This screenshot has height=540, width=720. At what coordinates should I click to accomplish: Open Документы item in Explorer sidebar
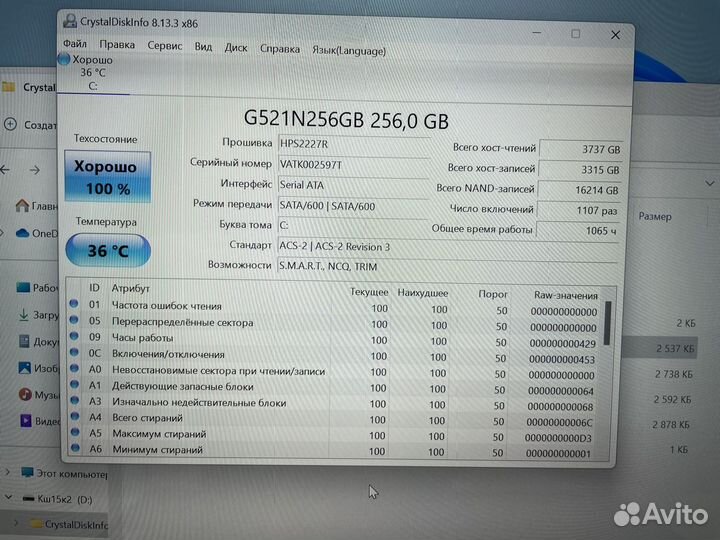(x=39, y=342)
